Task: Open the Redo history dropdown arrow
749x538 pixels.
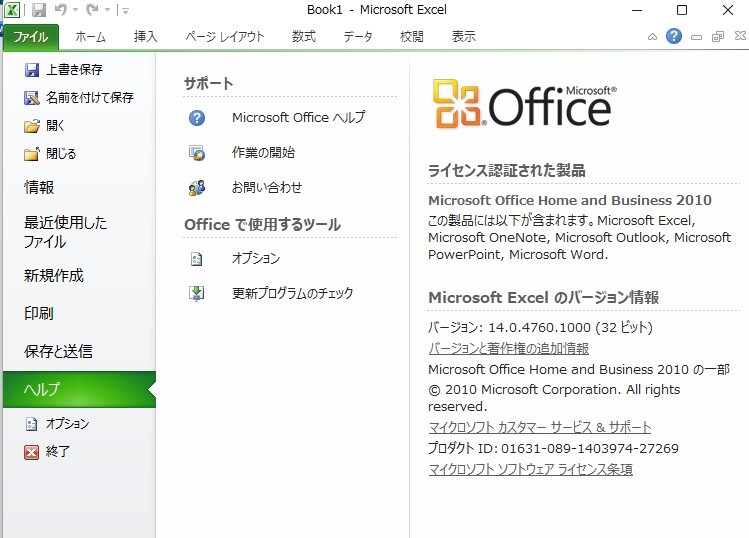Action: pos(107,10)
